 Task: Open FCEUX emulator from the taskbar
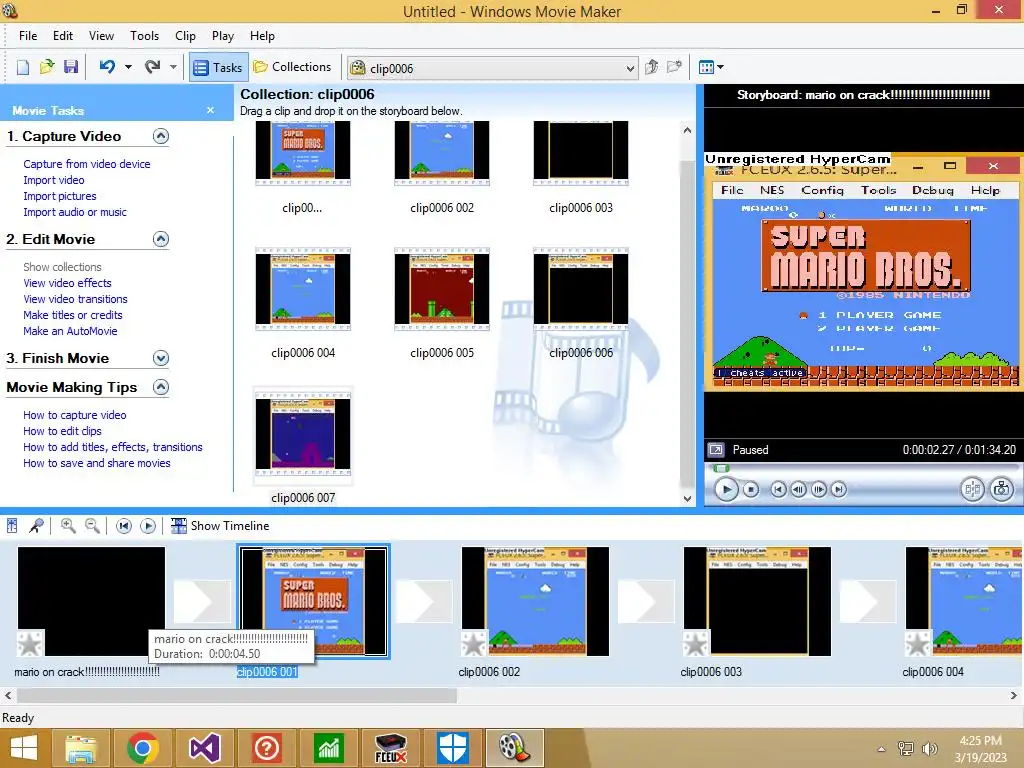tap(390, 748)
